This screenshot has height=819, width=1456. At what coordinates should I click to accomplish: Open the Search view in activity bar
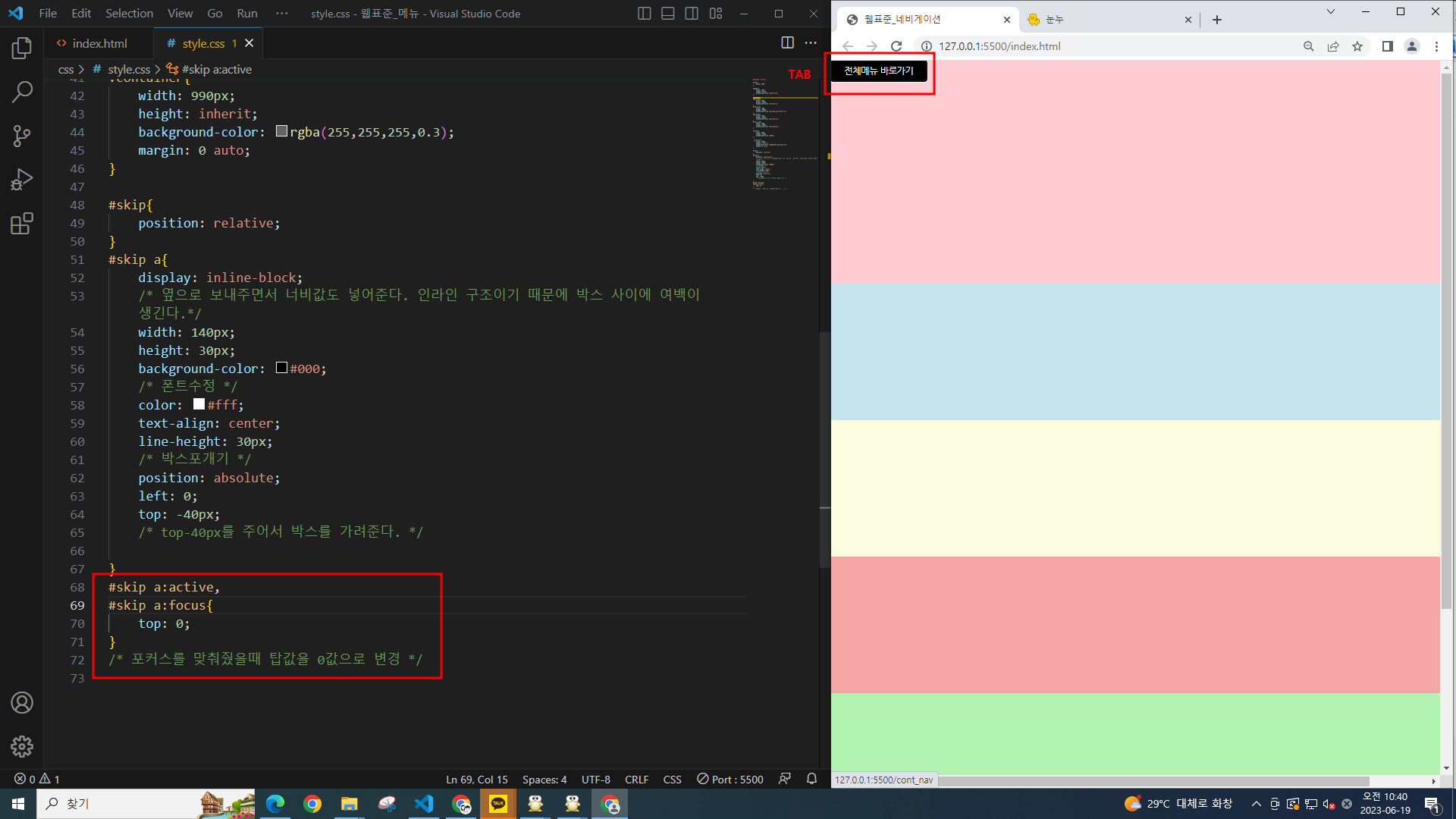pos(22,92)
